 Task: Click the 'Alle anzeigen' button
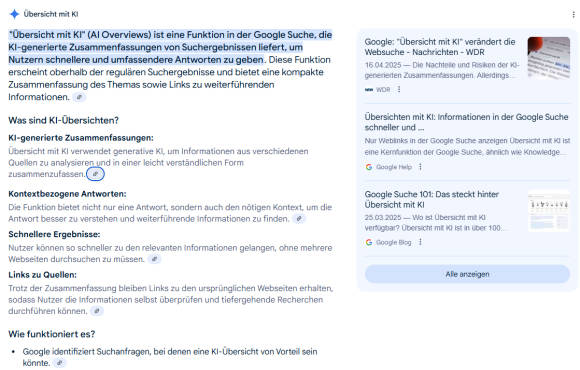click(467, 274)
